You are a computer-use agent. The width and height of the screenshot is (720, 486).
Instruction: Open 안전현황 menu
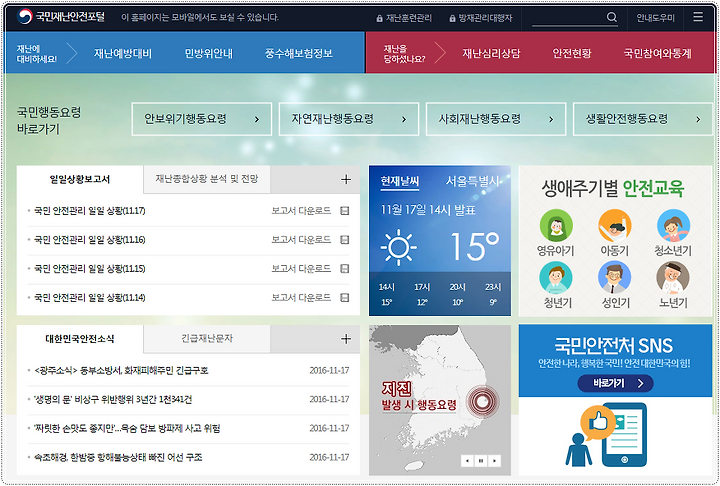572,53
